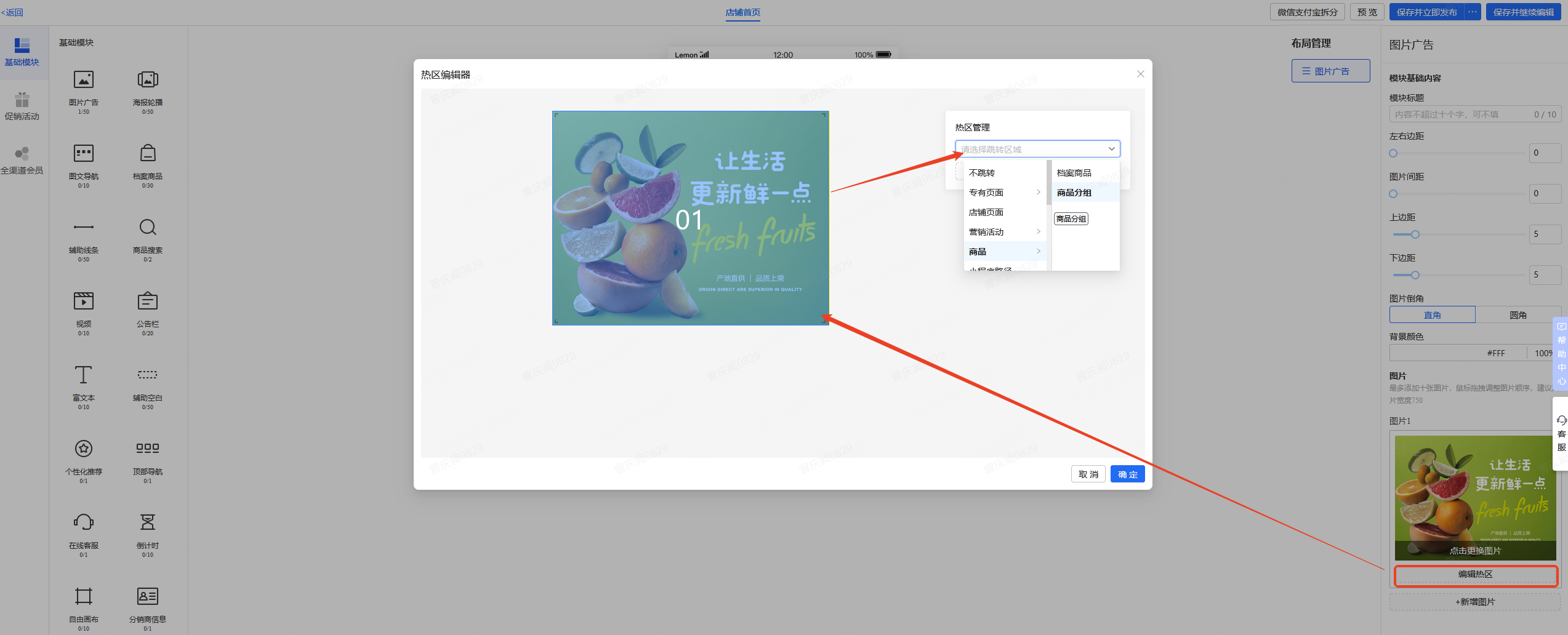Switch to the 店铺首页 tab

[x=742, y=12]
